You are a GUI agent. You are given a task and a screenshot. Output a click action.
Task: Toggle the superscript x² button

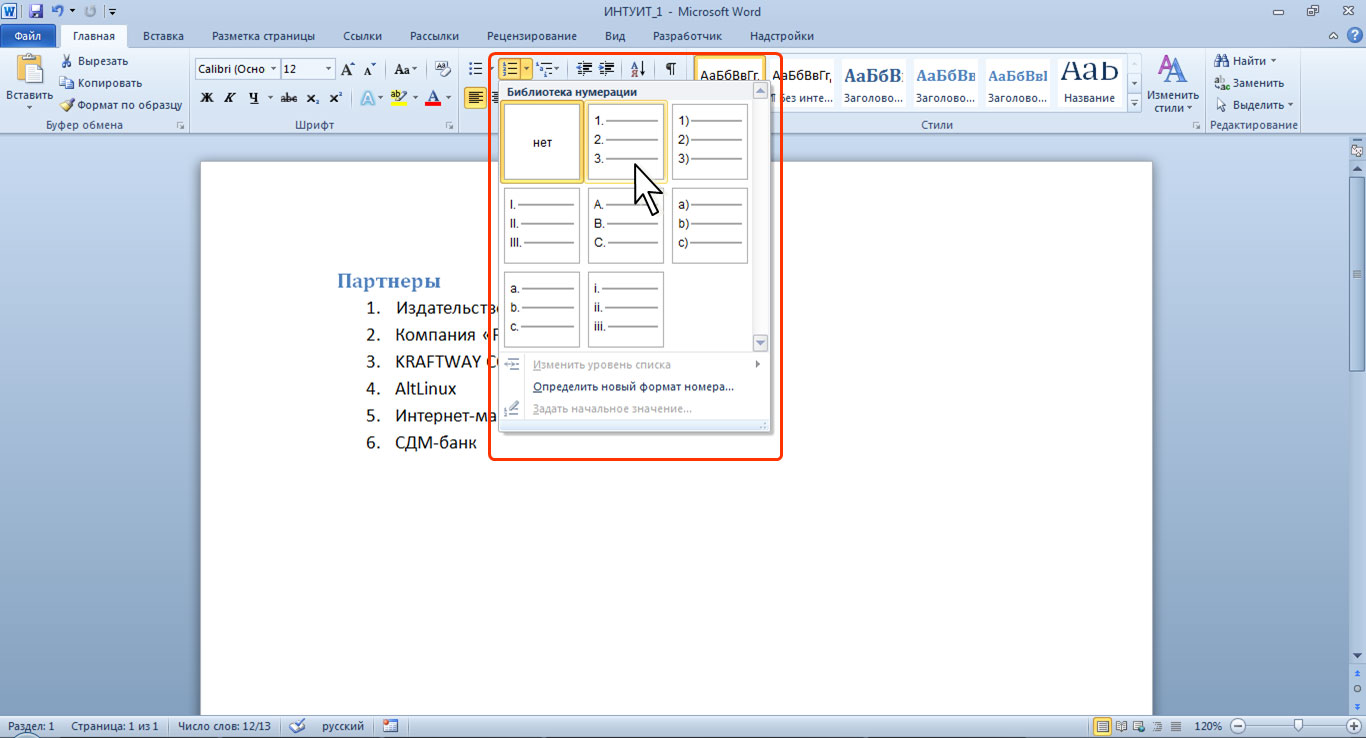pos(336,98)
